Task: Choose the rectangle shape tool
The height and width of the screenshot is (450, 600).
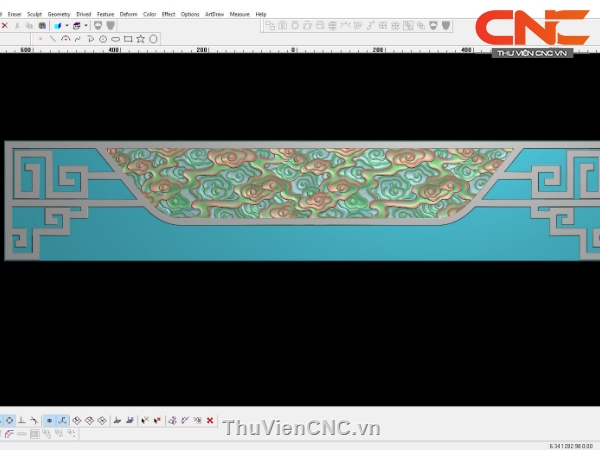Action: [128, 39]
